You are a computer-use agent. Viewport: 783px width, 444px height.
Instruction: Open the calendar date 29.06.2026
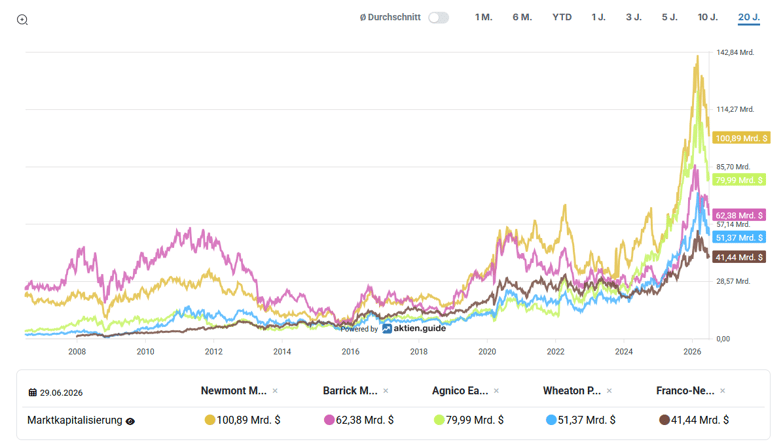point(55,393)
